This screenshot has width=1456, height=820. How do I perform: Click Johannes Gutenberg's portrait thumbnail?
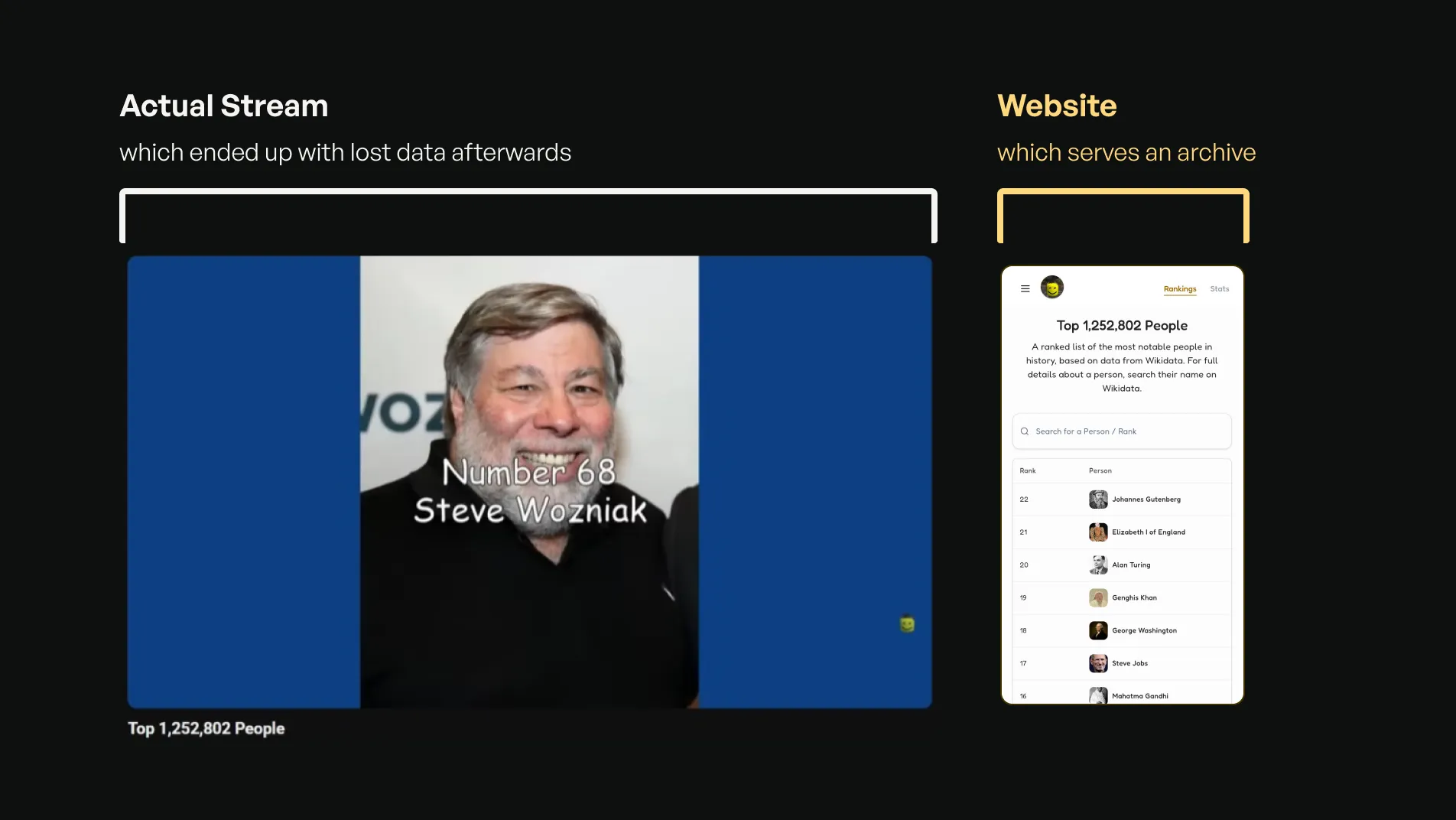(x=1098, y=499)
